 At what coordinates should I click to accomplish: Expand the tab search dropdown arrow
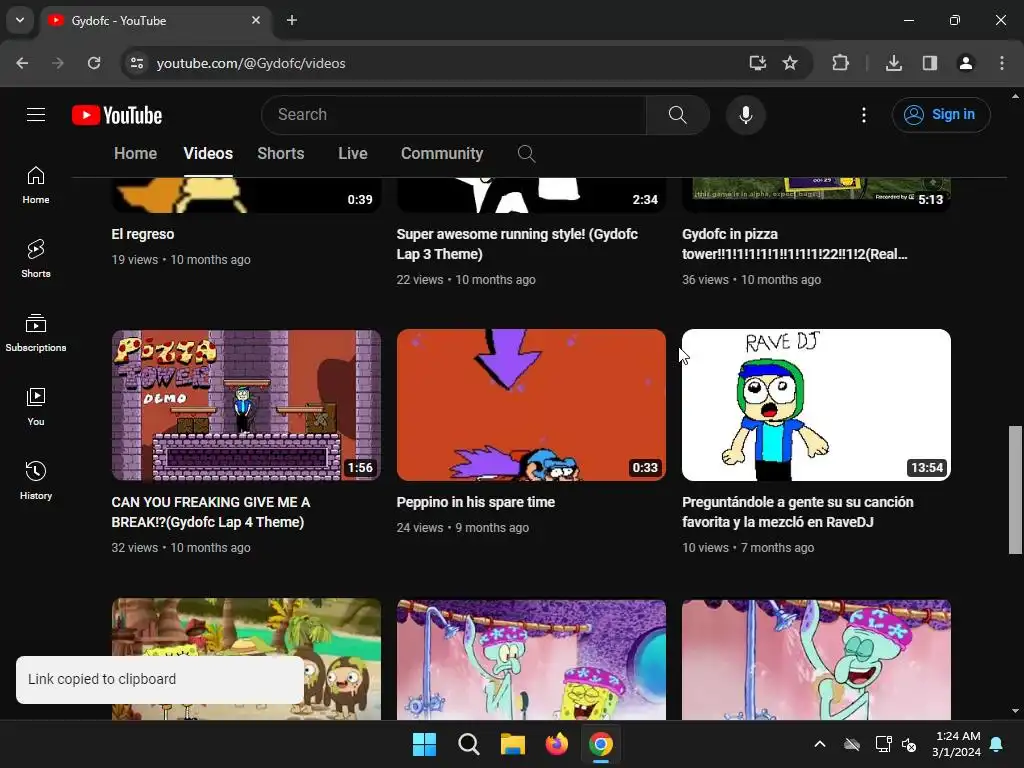point(20,20)
